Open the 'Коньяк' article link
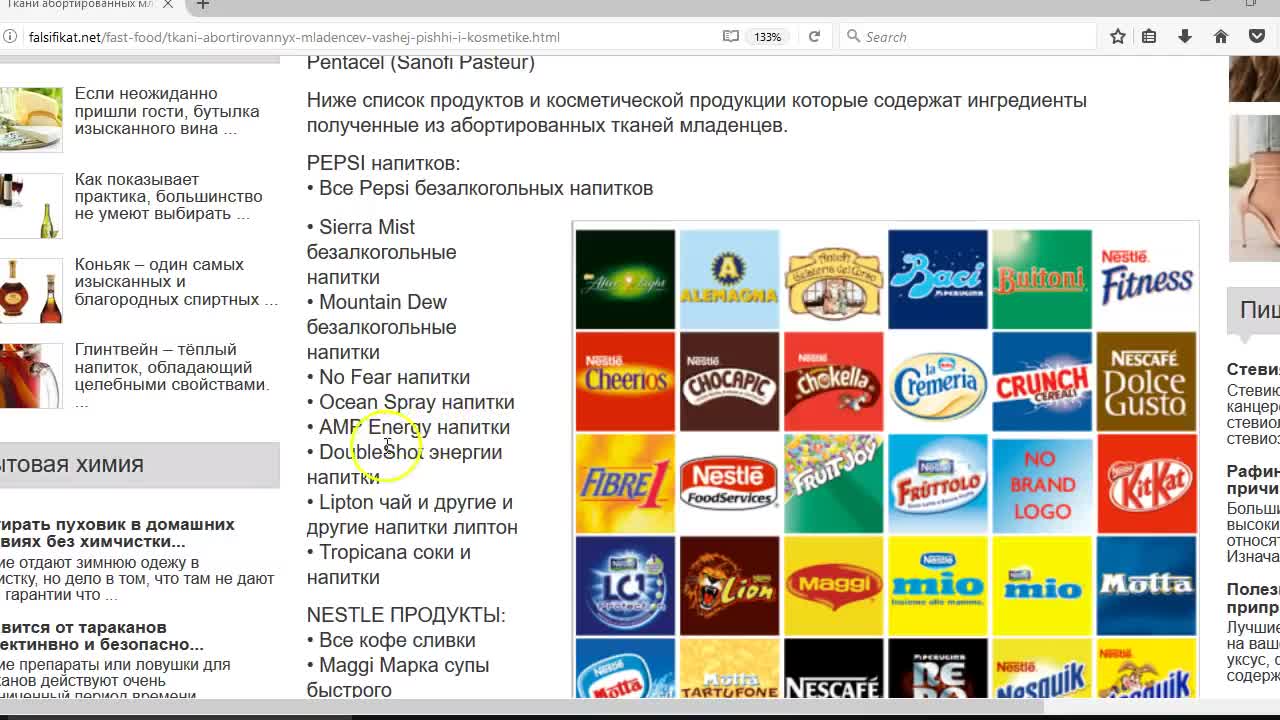 click(x=176, y=282)
